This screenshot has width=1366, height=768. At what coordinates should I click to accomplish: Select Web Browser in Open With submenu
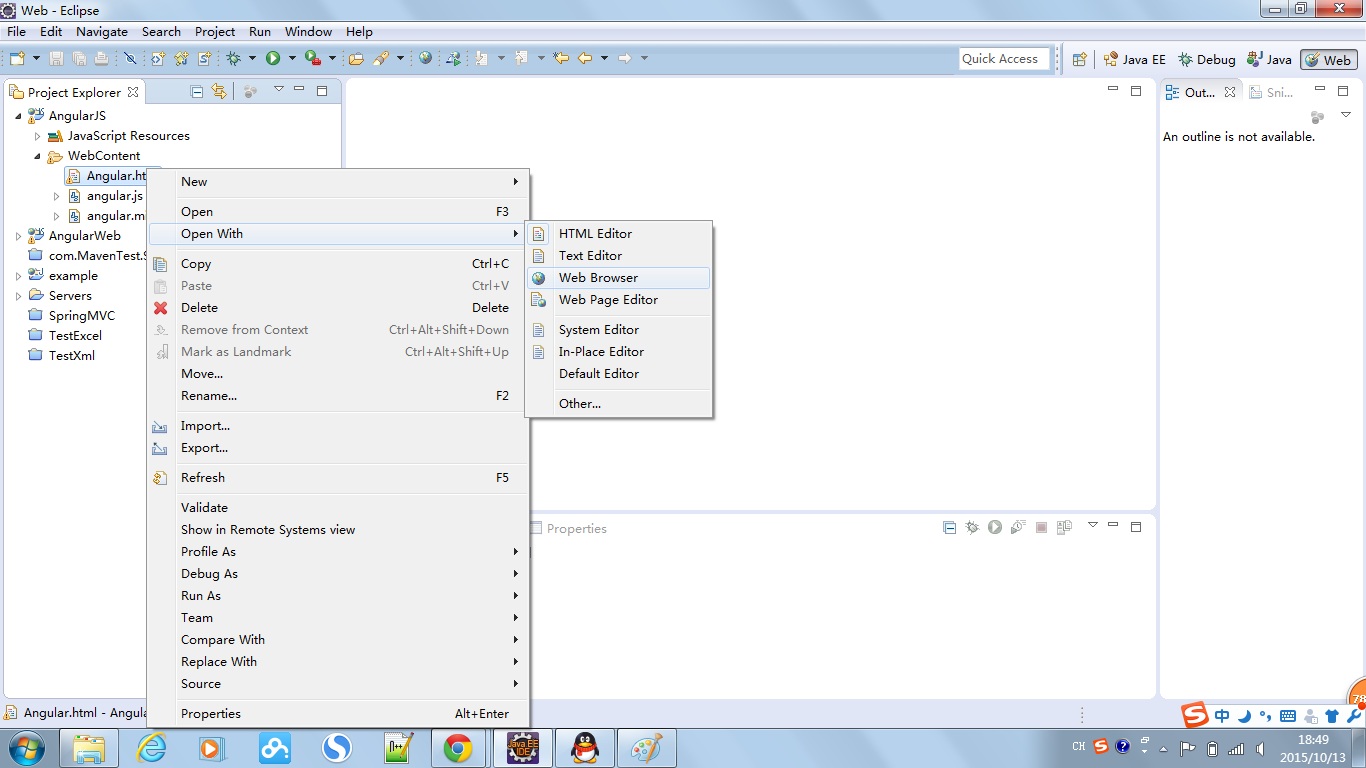coord(619,278)
